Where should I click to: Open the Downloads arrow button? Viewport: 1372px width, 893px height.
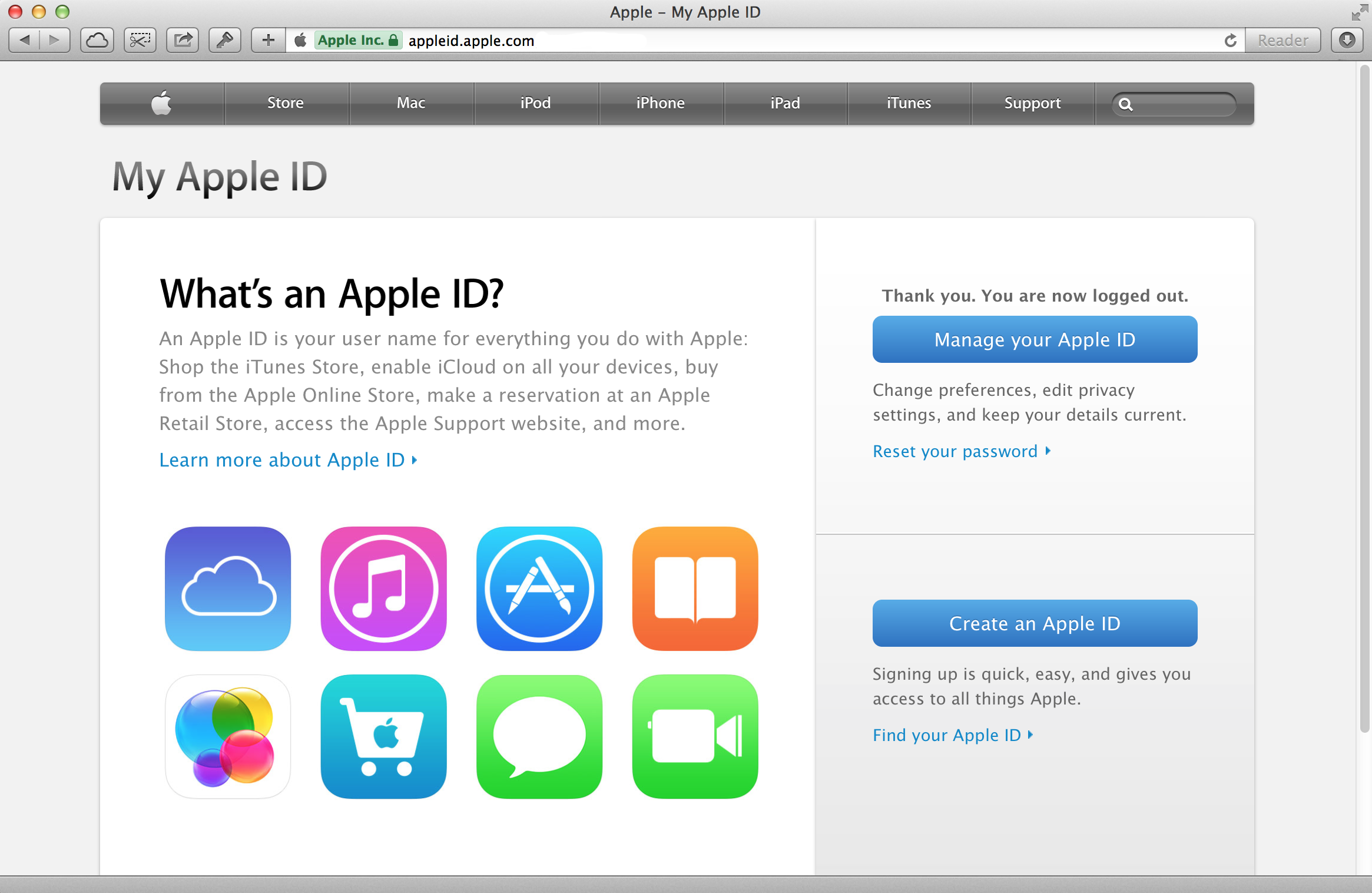pos(1347,40)
